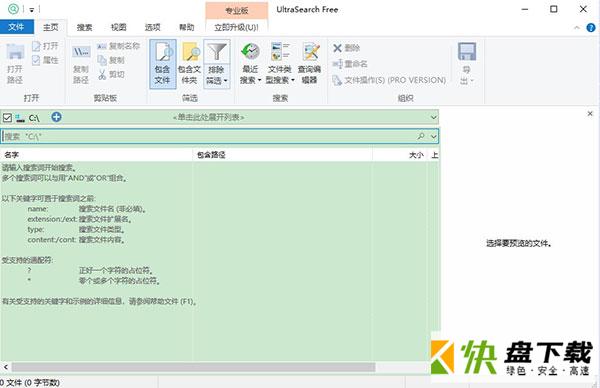The width and height of the screenshot is (600, 388).
Task: Click 'click here to expand list' text
Action: (209, 117)
